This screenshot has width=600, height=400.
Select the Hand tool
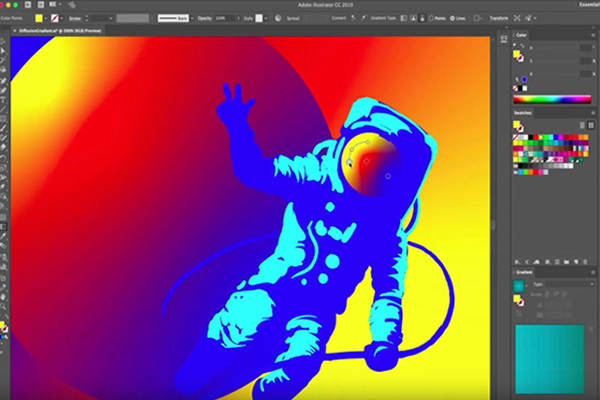[3, 297]
